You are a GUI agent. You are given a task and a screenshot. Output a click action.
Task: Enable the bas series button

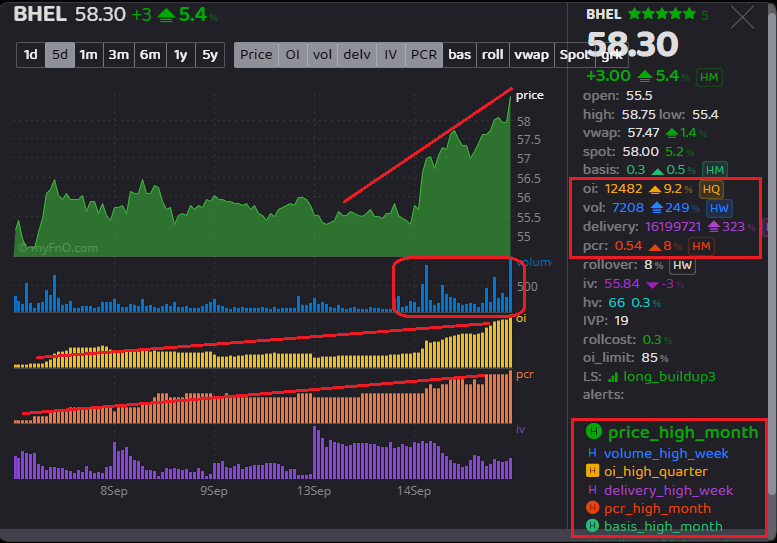[x=459, y=54]
